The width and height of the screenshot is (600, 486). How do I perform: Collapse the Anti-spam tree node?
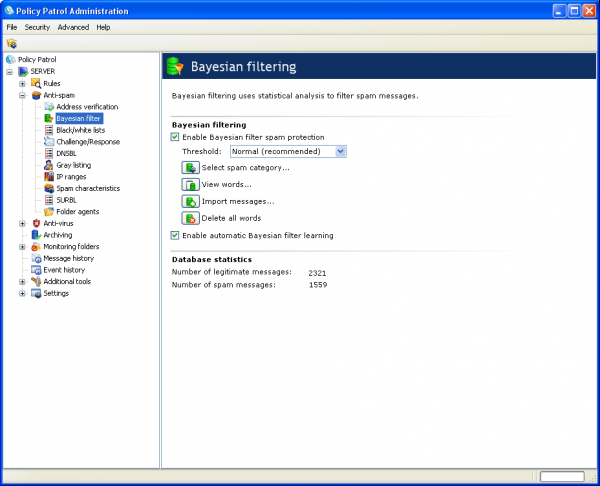[x=22, y=95]
